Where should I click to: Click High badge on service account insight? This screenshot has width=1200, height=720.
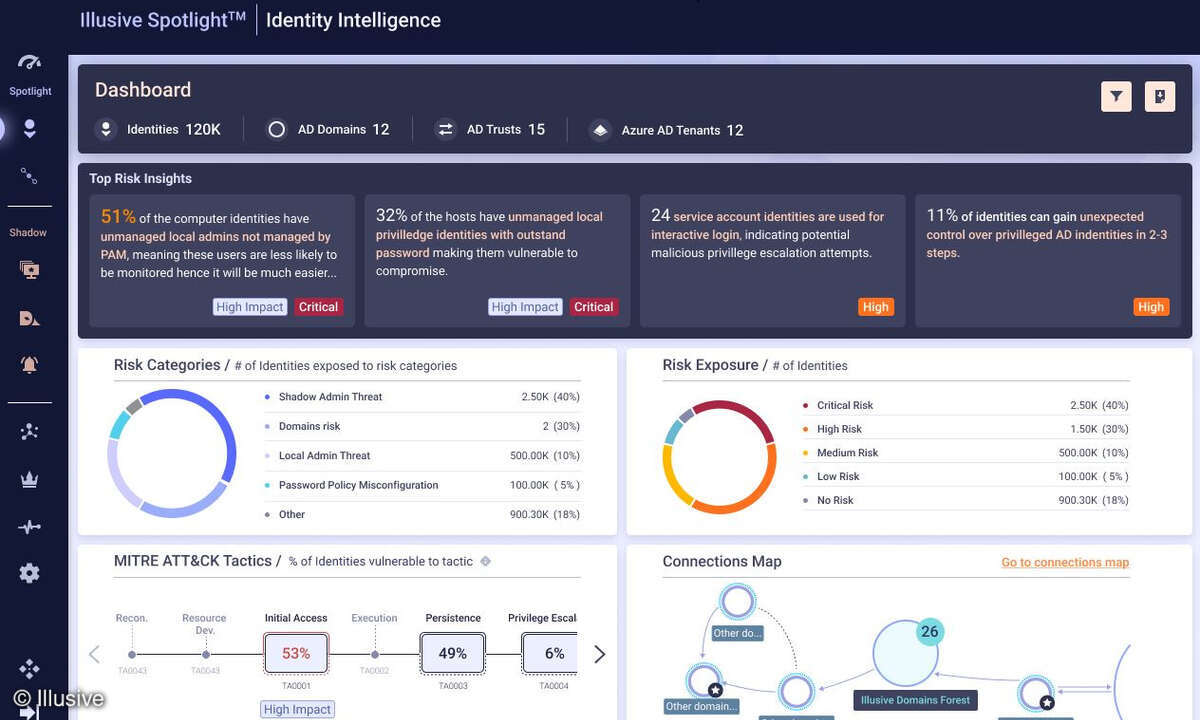[876, 307]
